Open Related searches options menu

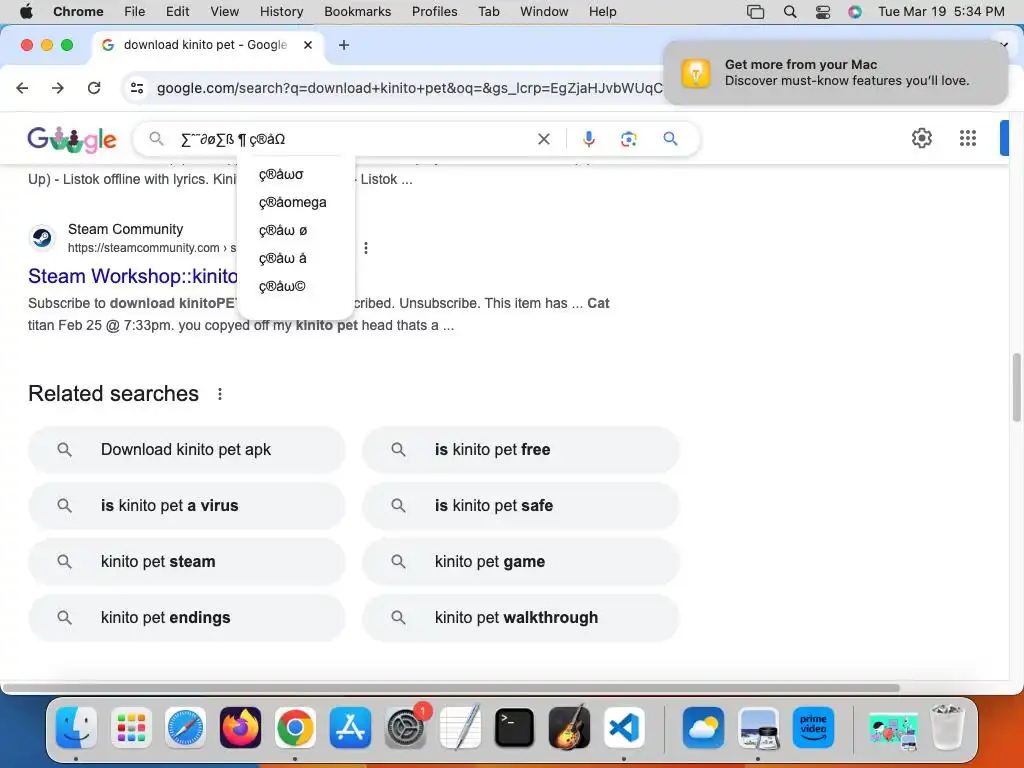220,394
